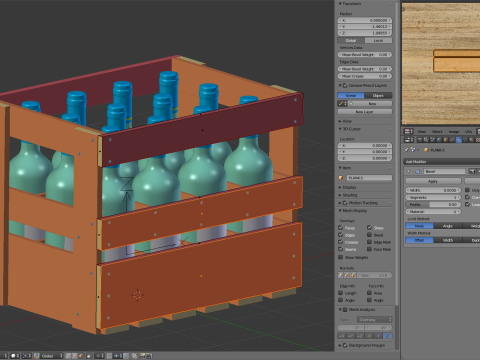480x360 pixels.
Task: Open the Render properties tab
Action: coord(420,140)
